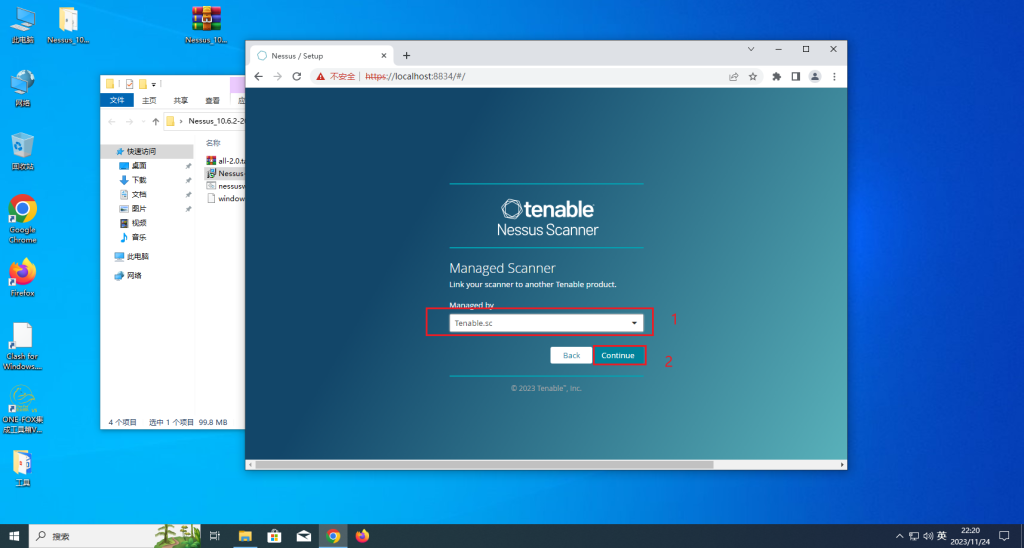
Task: Click the share page icon in address bar
Action: [x=734, y=76]
